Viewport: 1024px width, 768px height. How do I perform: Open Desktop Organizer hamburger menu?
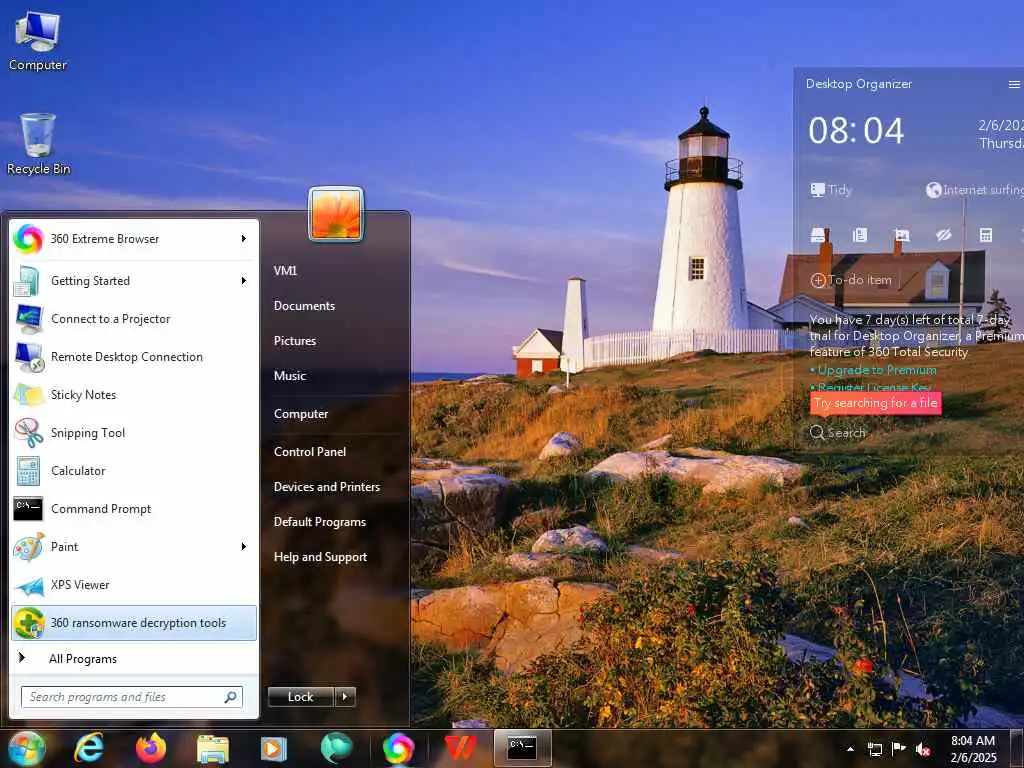click(1014, 84)
